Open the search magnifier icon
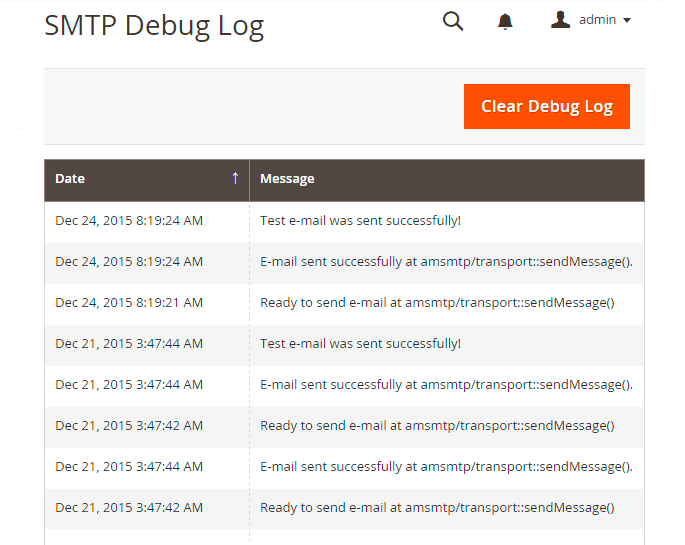685x545 pixels. click(x=453, y=21)
